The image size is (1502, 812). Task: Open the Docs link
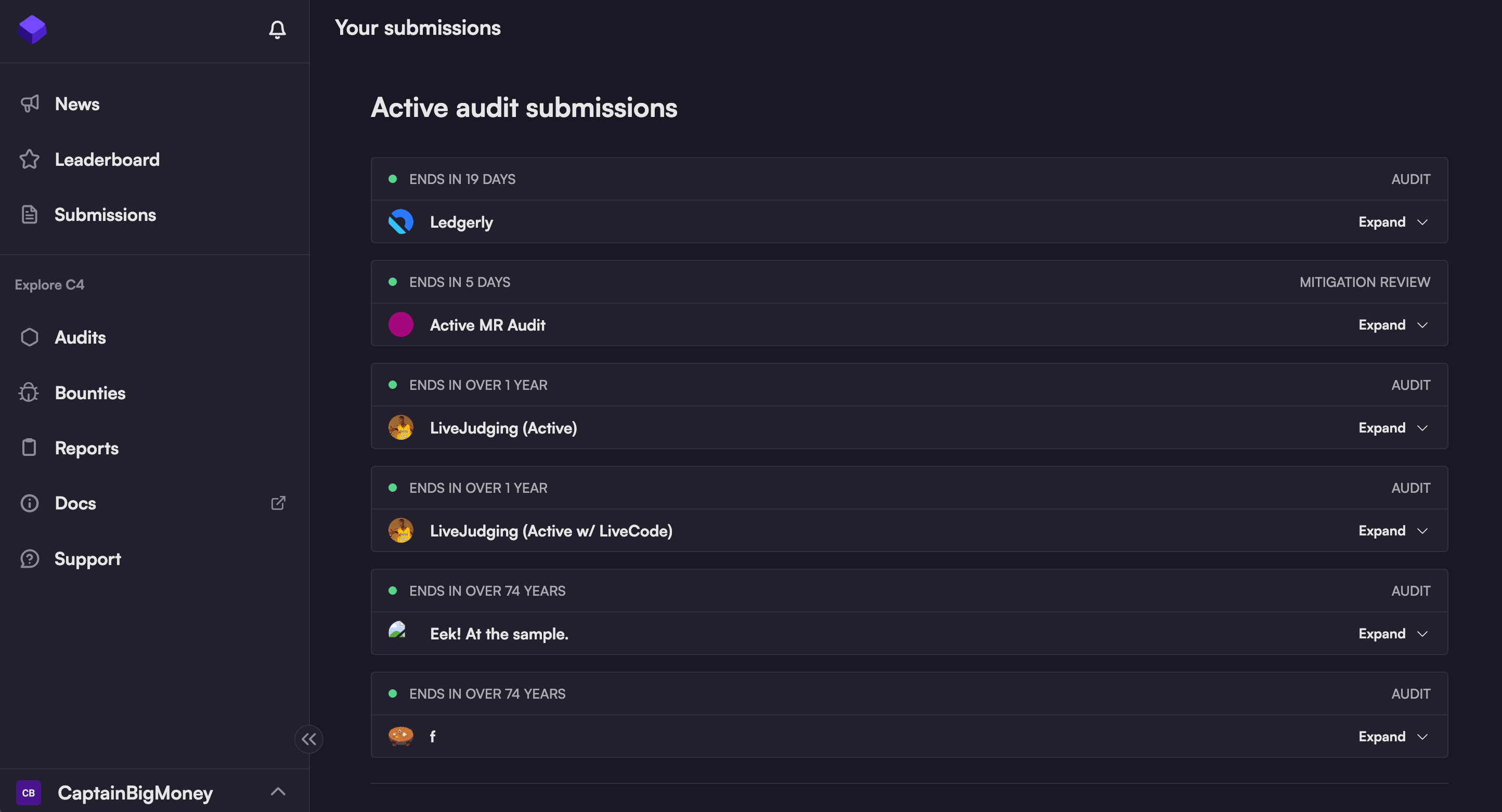[x=75, y=503]
